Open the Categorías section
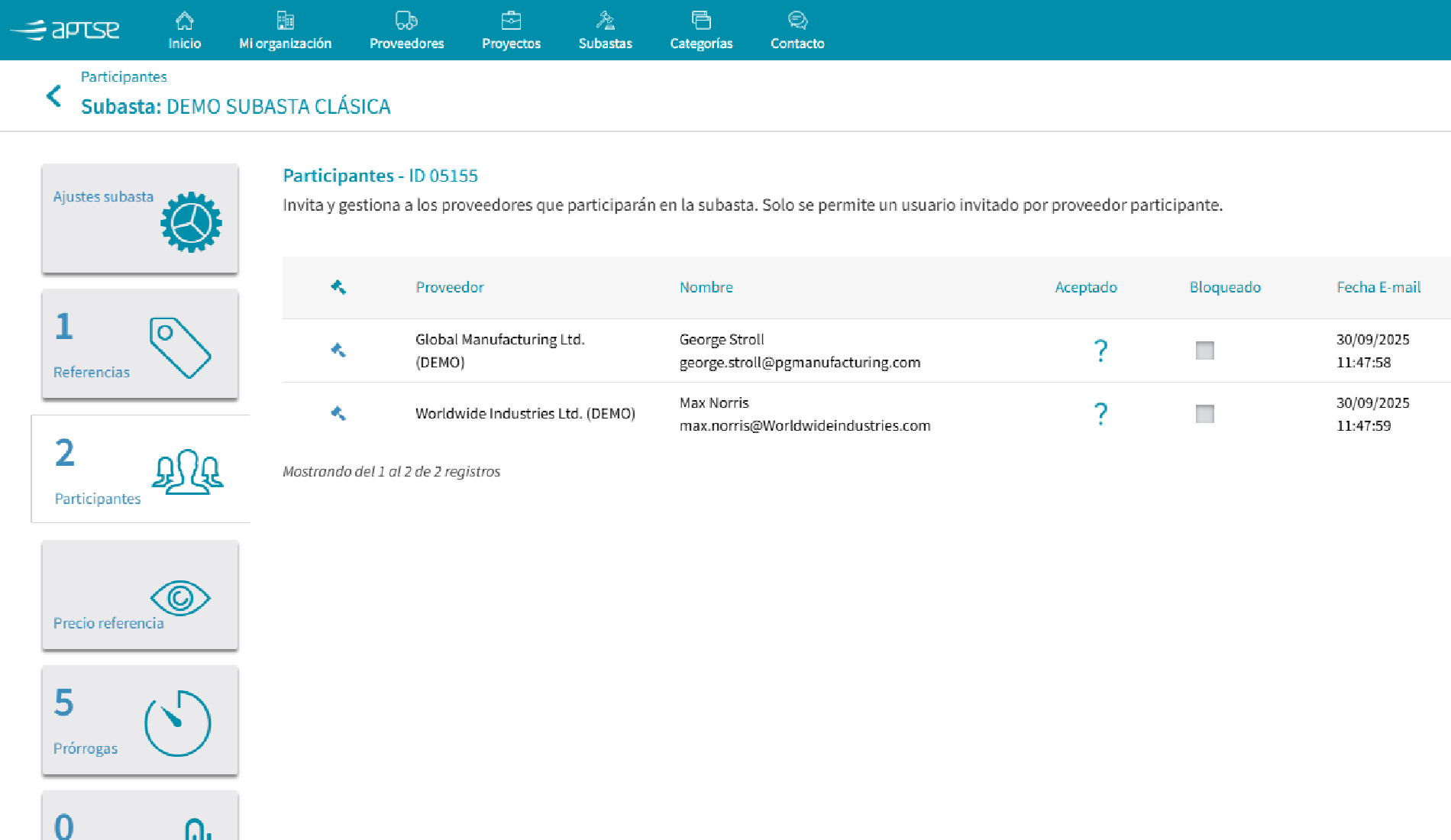This screenshot has height=840, width=1451. coord(701,31)
